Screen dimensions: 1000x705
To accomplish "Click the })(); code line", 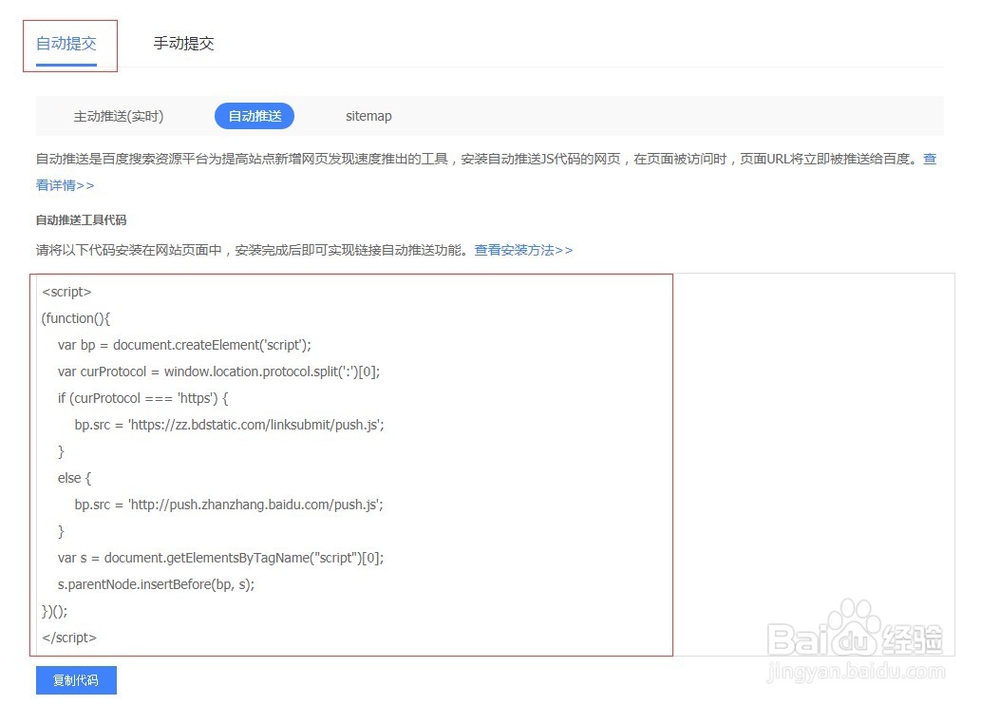I will click(54, 611).
